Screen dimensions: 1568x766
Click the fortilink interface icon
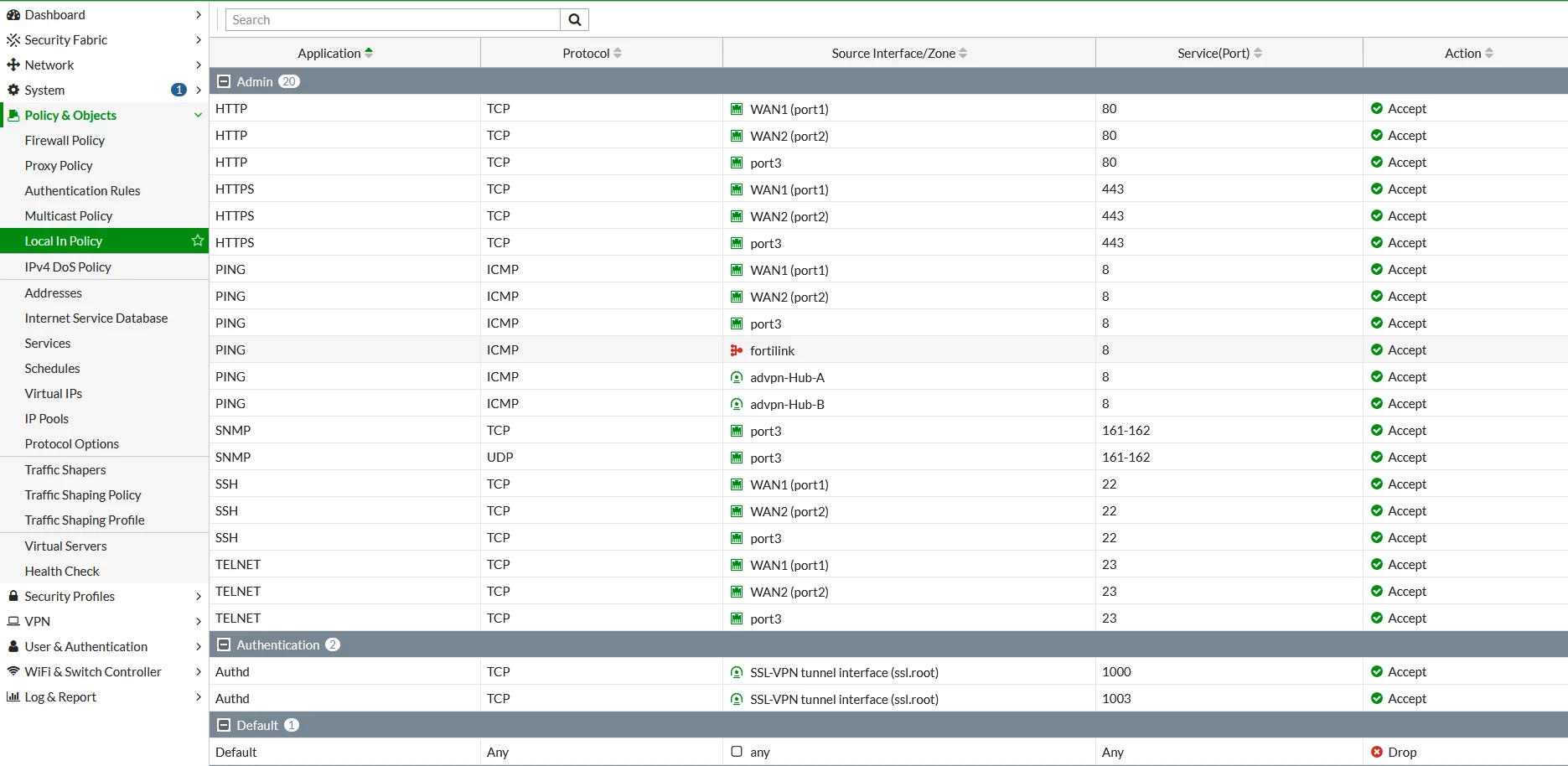737,350
